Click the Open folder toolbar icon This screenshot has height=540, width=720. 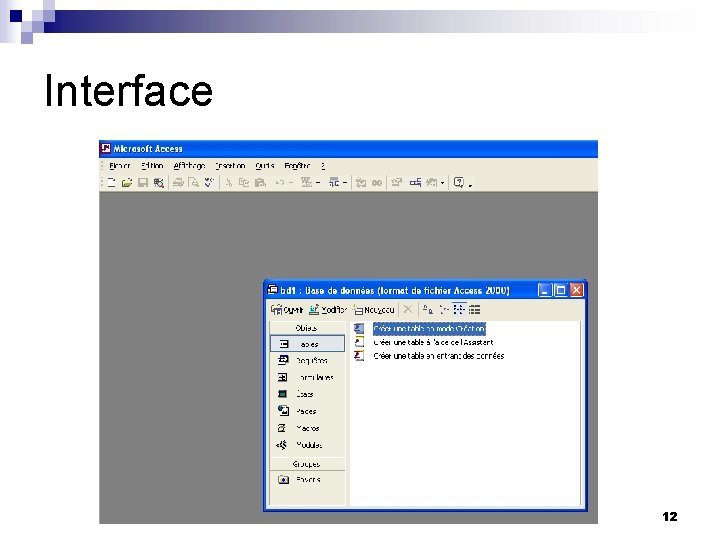(127, 183)
